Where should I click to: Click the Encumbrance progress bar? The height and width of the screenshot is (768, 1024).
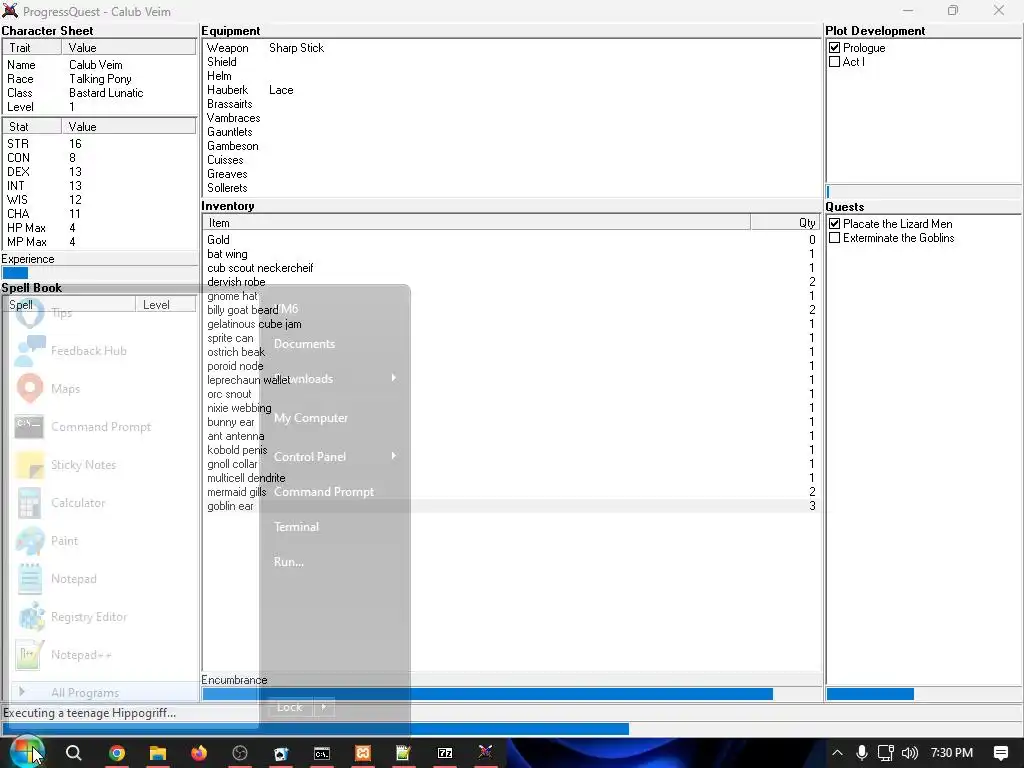point(511,694)
